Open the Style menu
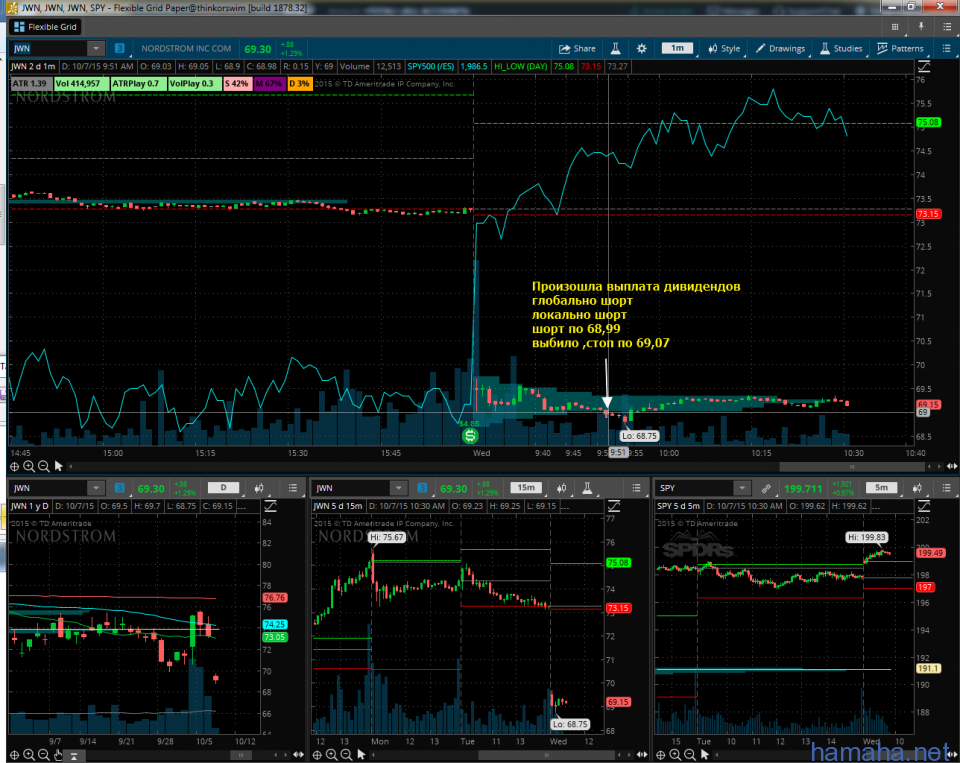960x763 pixels. pos(724,48)
